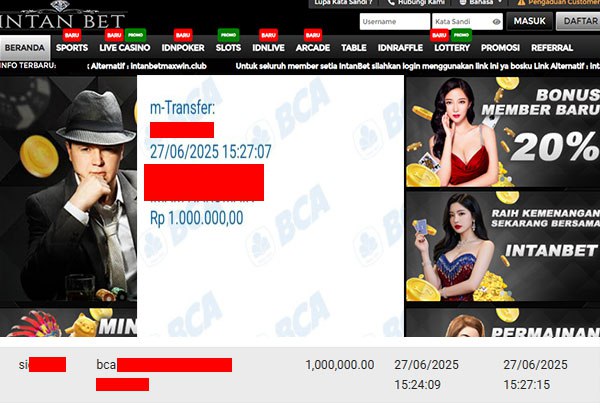Image resolution: width=600 pixels, height=415 pixels.
Task: Open the Bonus Member Baru 20% banner
Action: click(x=503, y=132)
